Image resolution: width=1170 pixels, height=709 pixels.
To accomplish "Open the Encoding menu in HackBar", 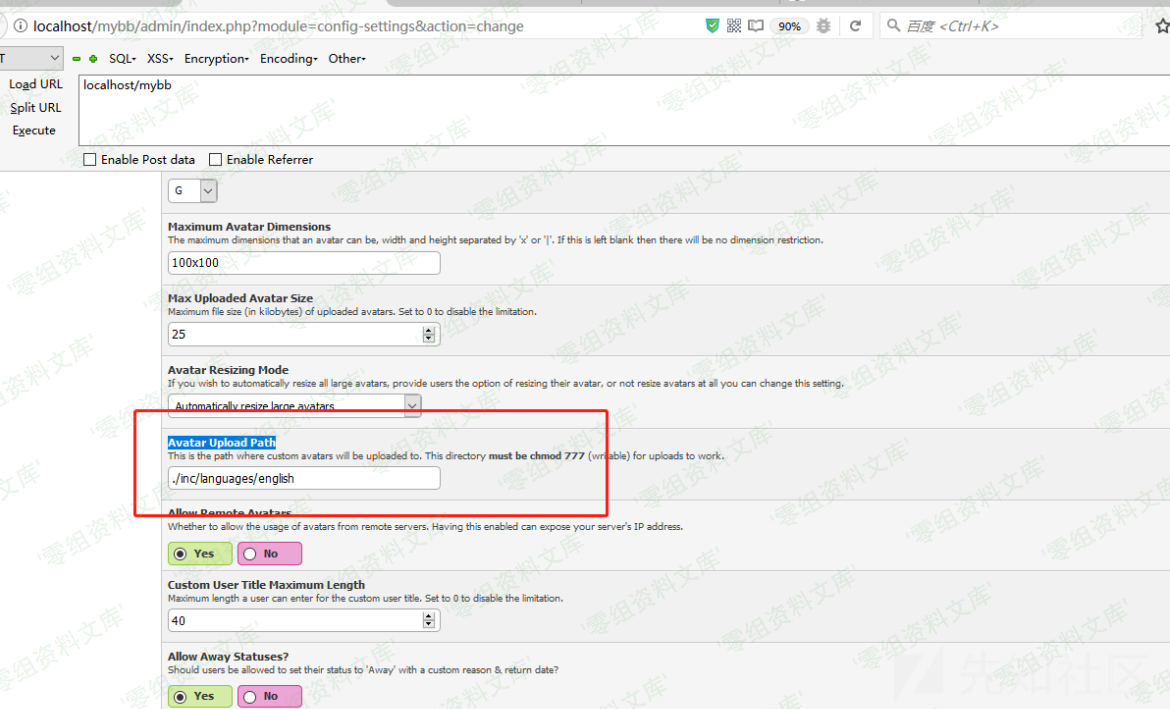I will [288, 59].
